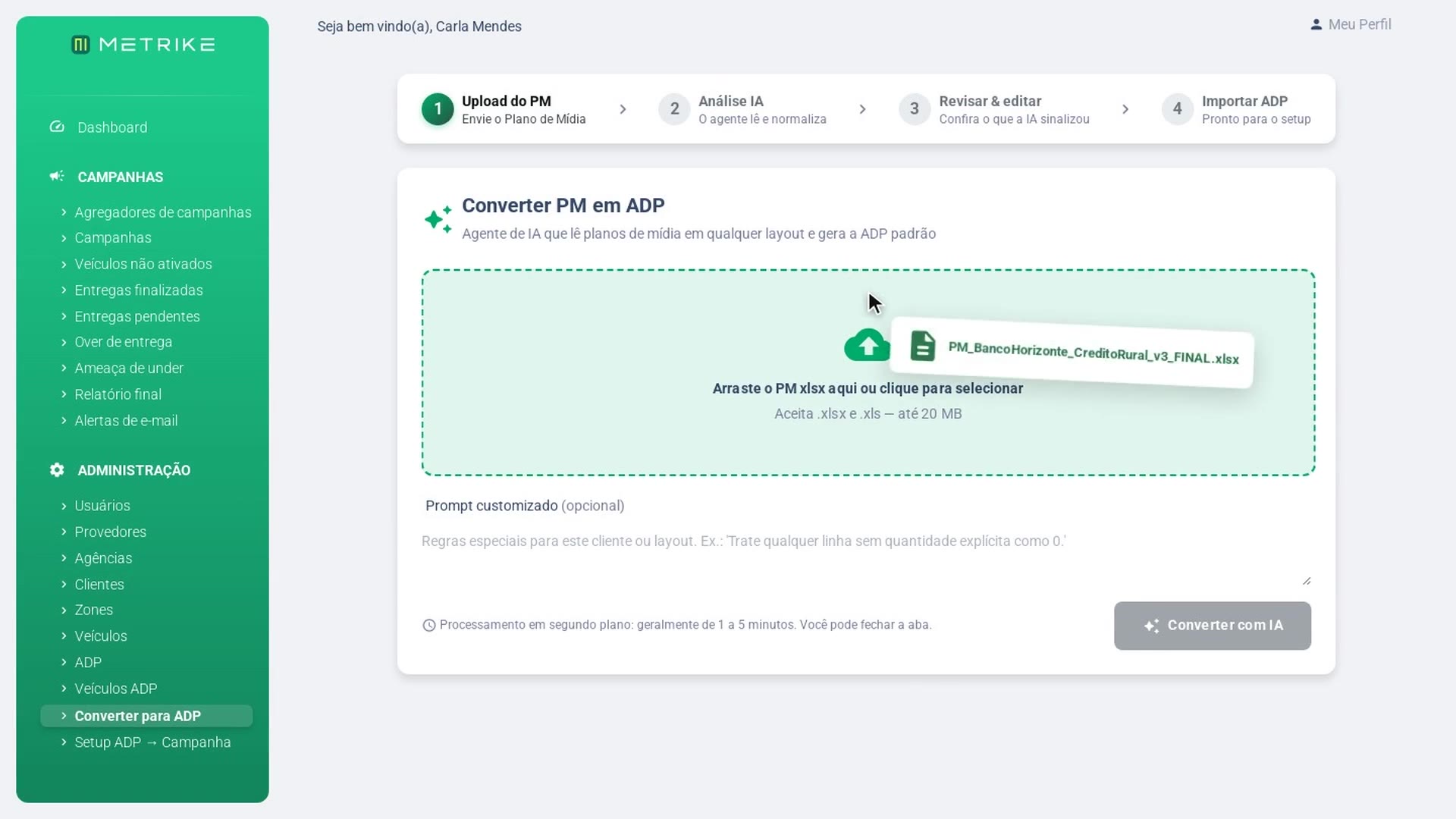Expand chevron next to Agregadores de campanhas
The width and height of the screenshot is (1456, 819).
point(64,212)
